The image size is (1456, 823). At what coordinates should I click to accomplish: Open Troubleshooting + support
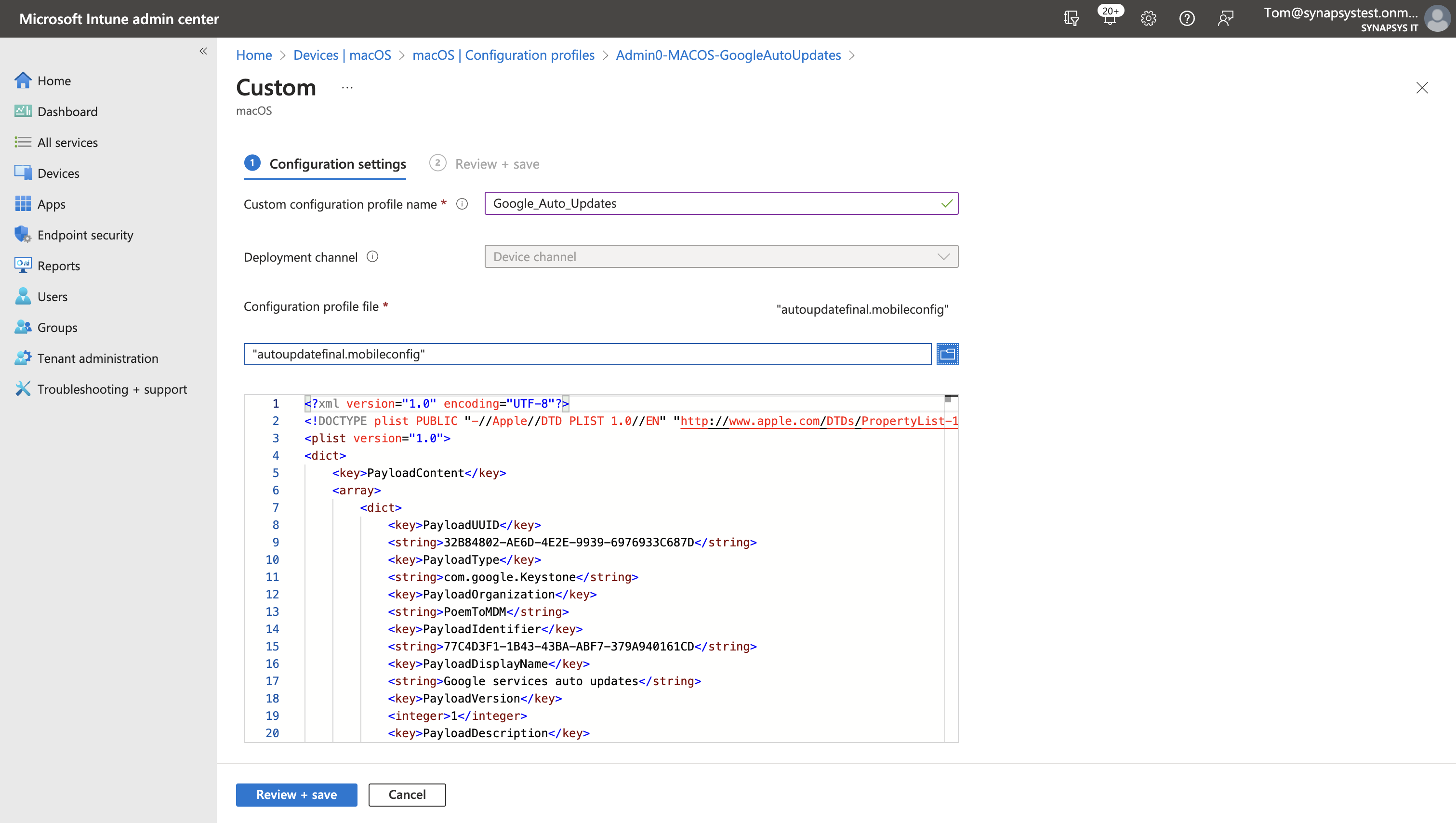click(112, 389)
